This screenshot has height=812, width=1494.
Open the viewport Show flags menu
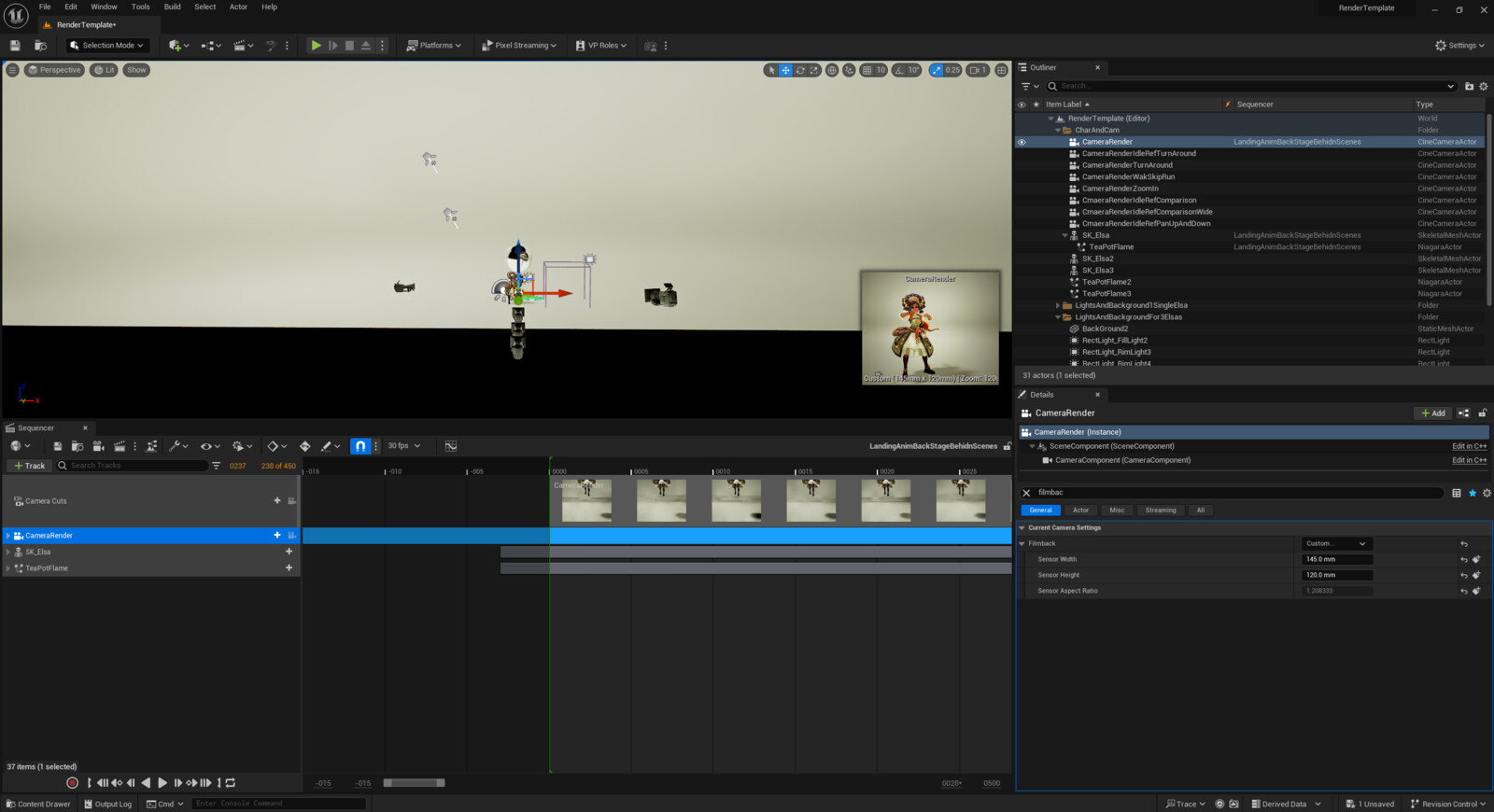(136, 70)
